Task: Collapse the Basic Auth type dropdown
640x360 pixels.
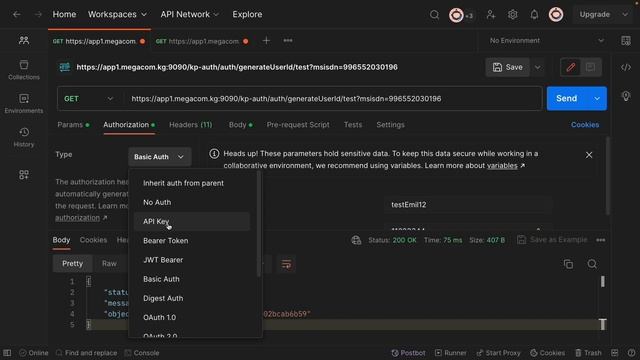Action: (159, 157)
